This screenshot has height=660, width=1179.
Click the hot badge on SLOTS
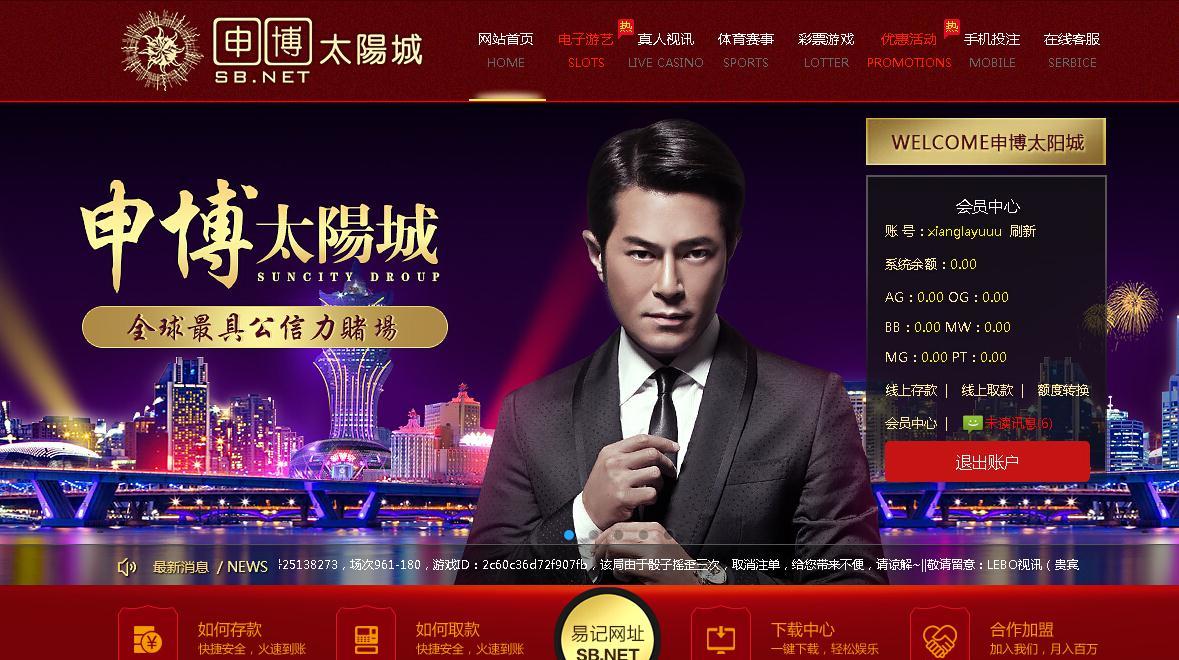626,28
